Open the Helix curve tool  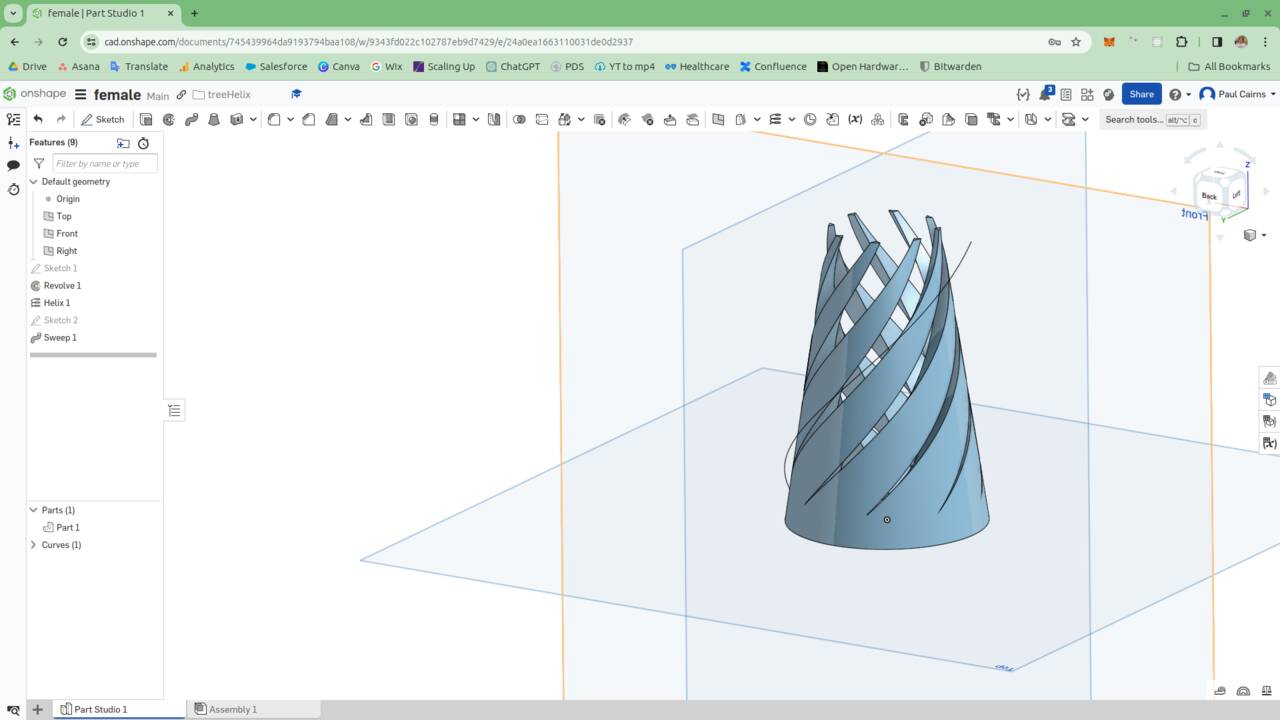point(775,119)
